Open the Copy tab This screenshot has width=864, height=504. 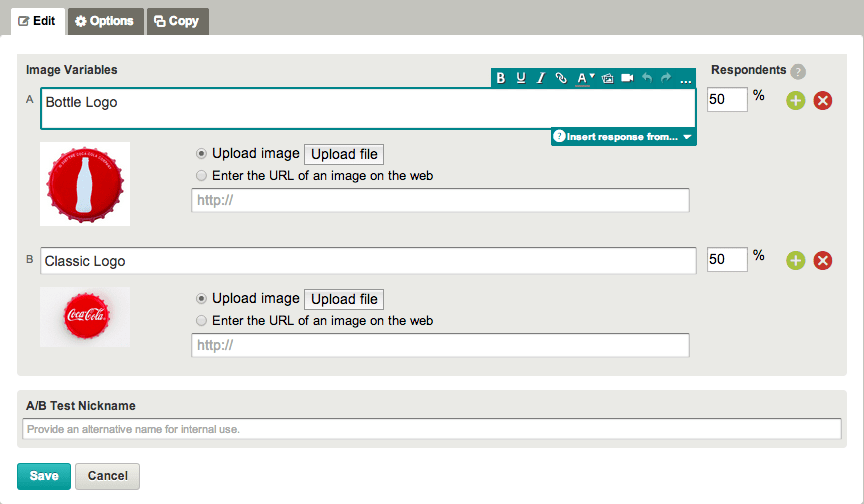pos(177,21)
